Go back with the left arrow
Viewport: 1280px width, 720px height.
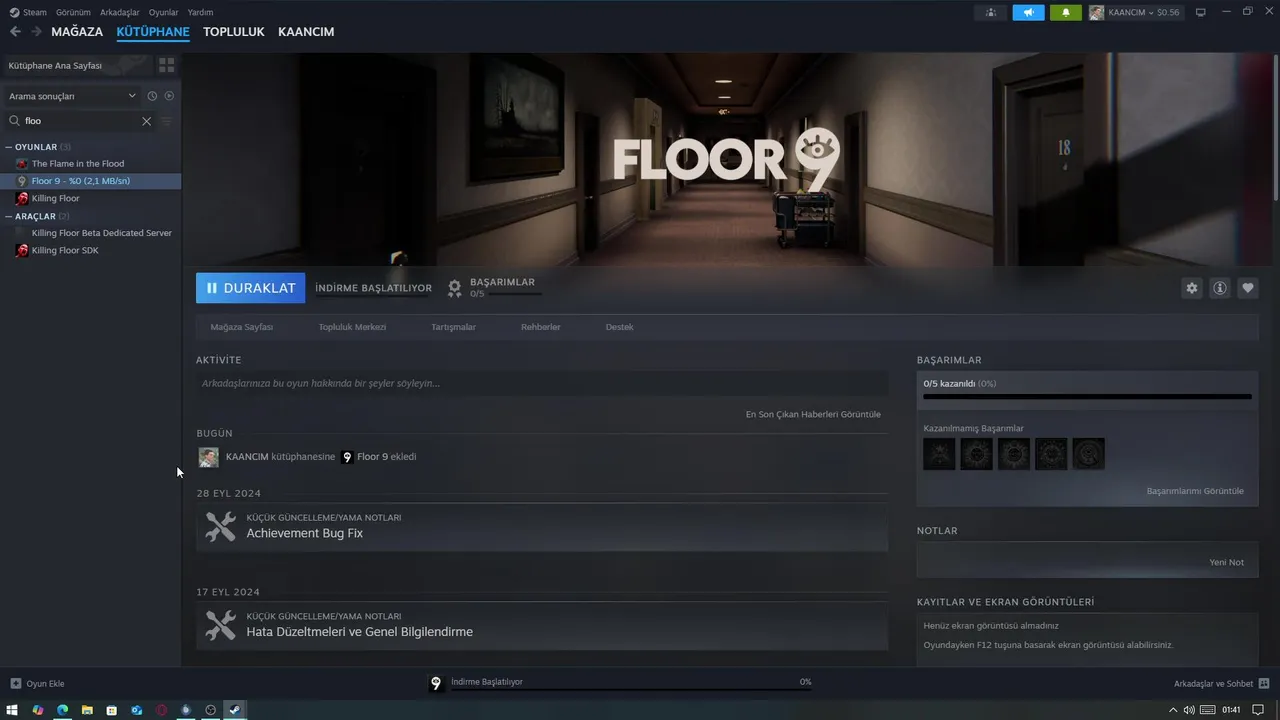(15, 32)
